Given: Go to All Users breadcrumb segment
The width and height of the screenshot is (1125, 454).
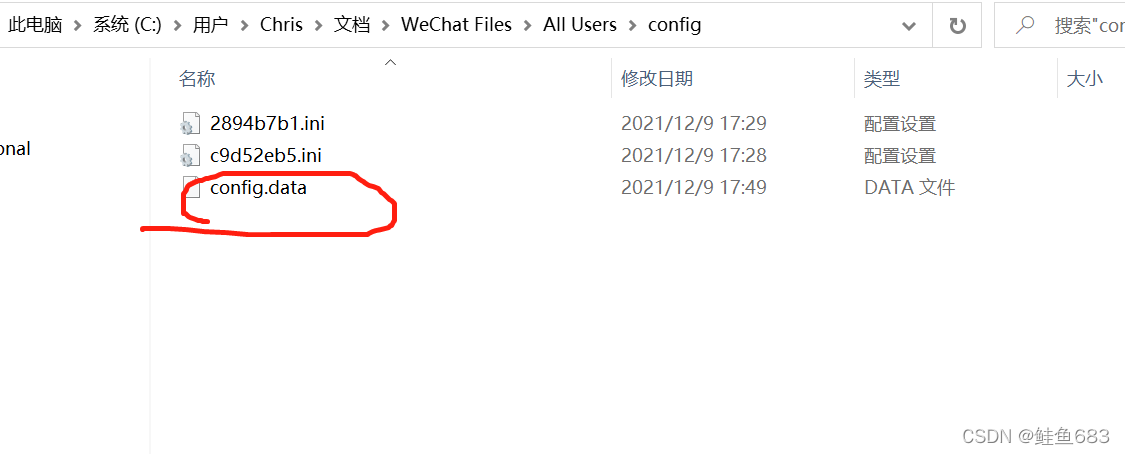Looking at the screenshot, I should coord(580,25).
